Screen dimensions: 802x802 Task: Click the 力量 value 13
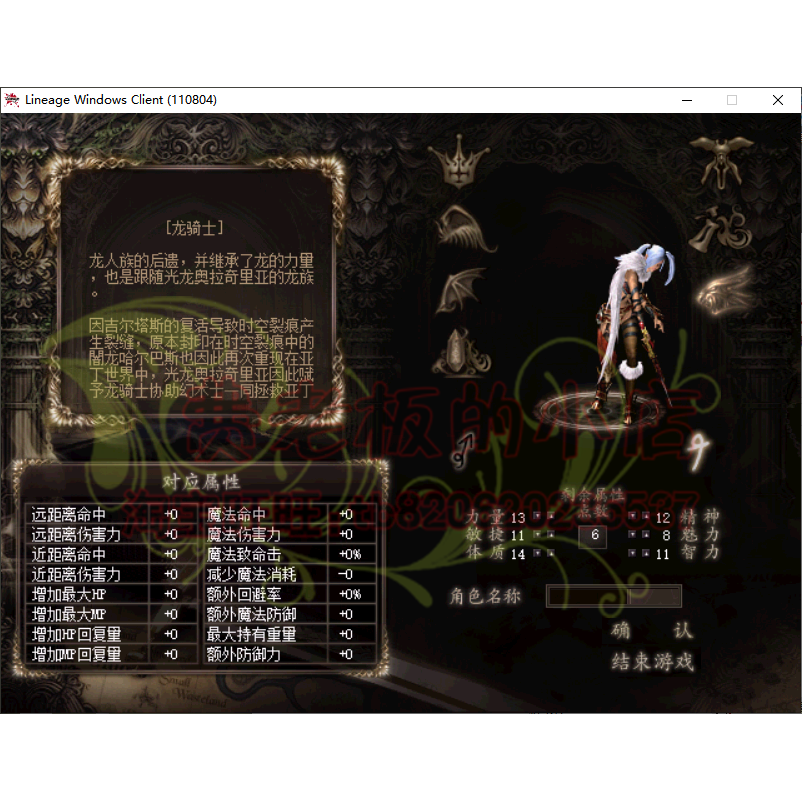click(x=518, y=518)
